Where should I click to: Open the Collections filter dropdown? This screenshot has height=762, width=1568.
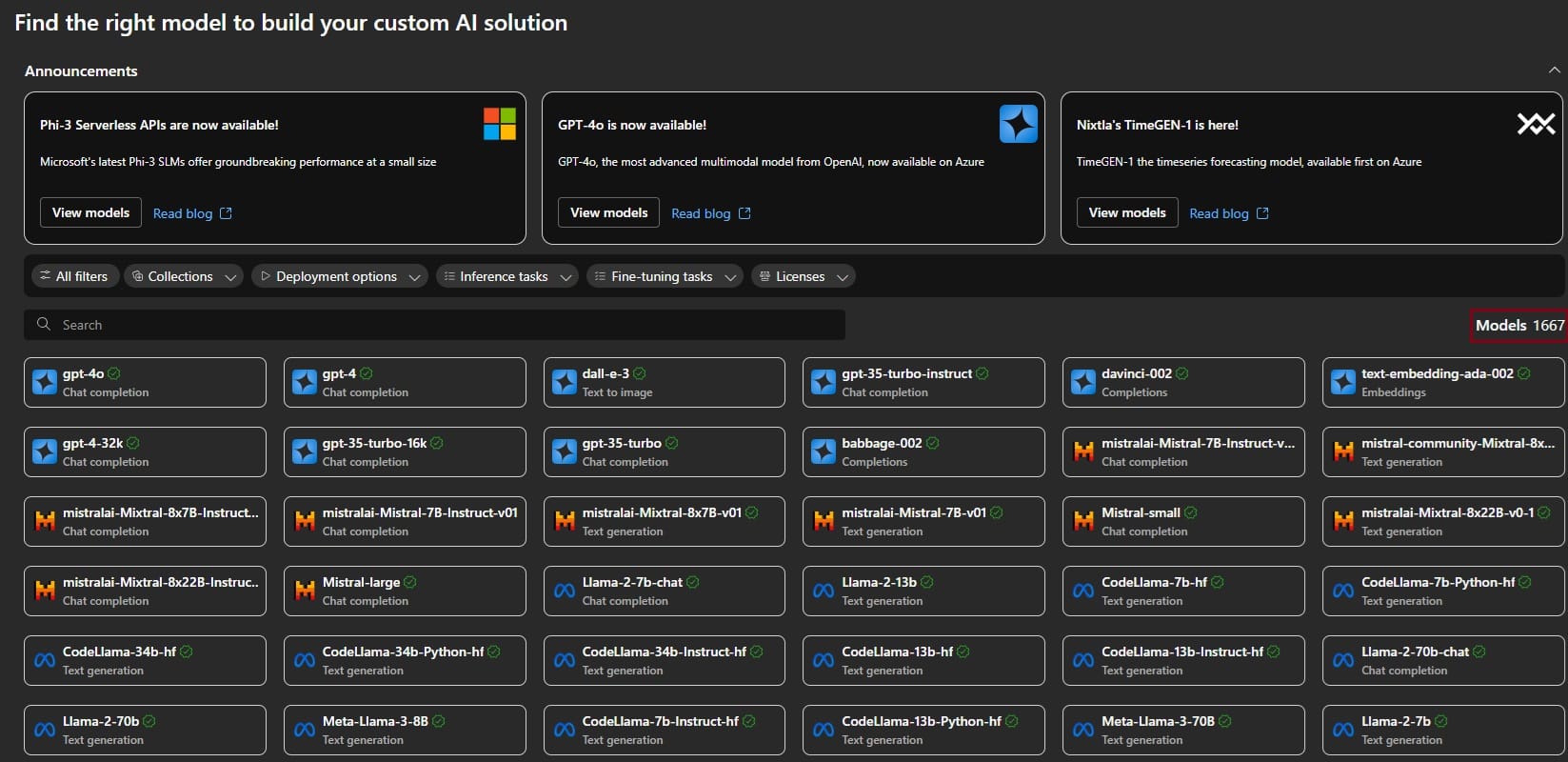click(184, 276)
